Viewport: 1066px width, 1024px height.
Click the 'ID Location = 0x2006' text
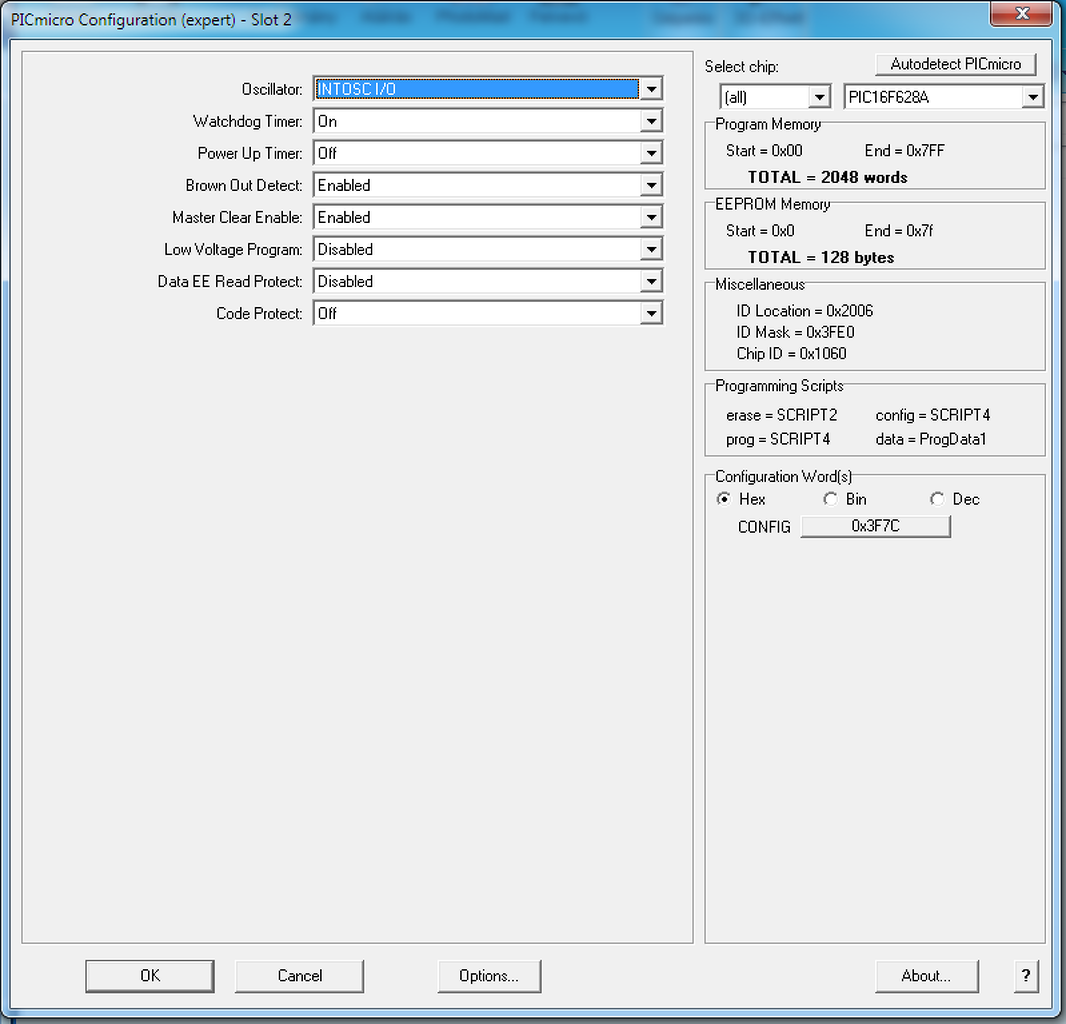click(804, 311)
